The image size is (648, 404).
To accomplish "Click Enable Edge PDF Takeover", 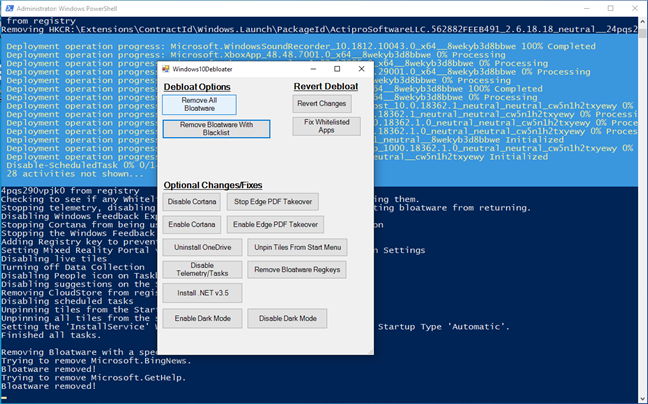I will (x=275, y=224).
